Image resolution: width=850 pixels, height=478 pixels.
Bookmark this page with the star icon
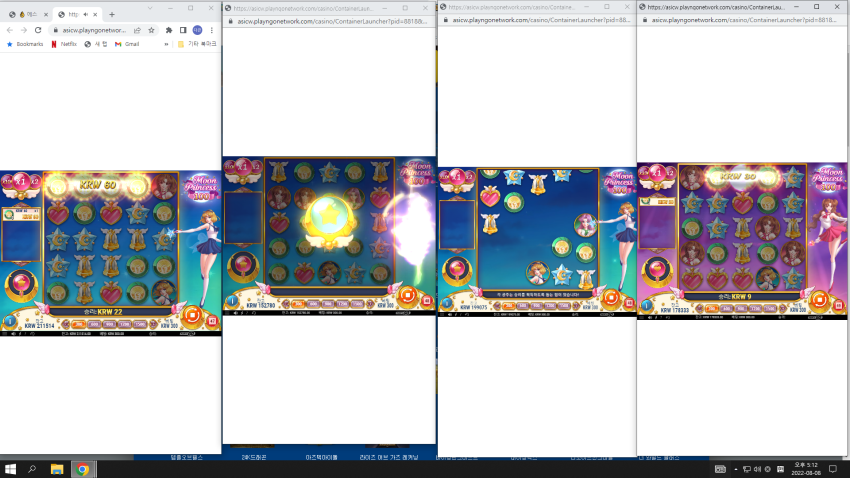(x=151, y=30)
